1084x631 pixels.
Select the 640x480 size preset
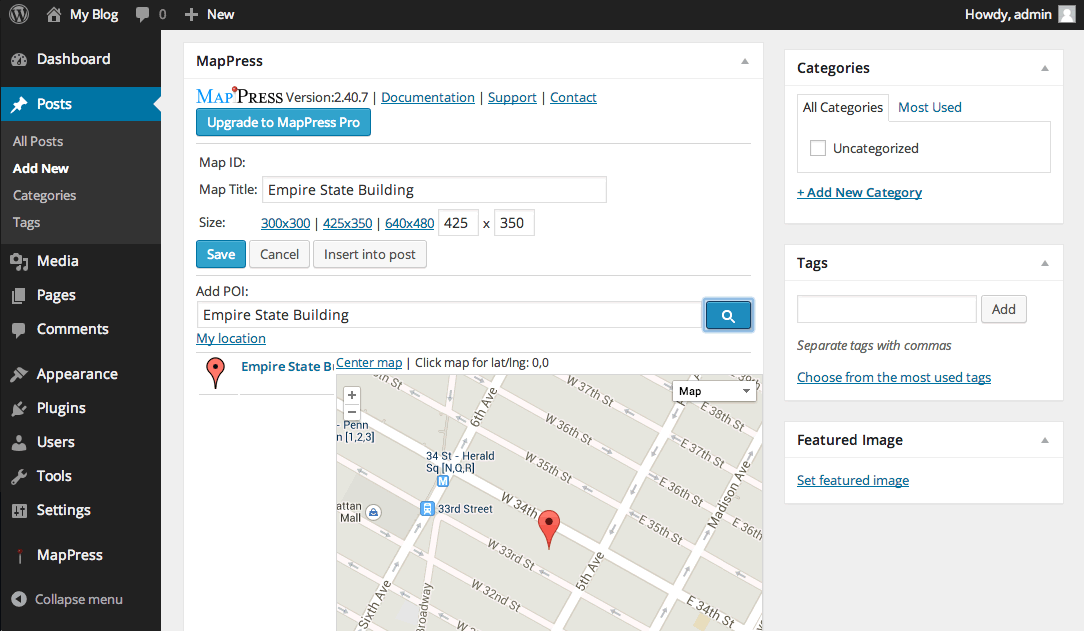410,223
